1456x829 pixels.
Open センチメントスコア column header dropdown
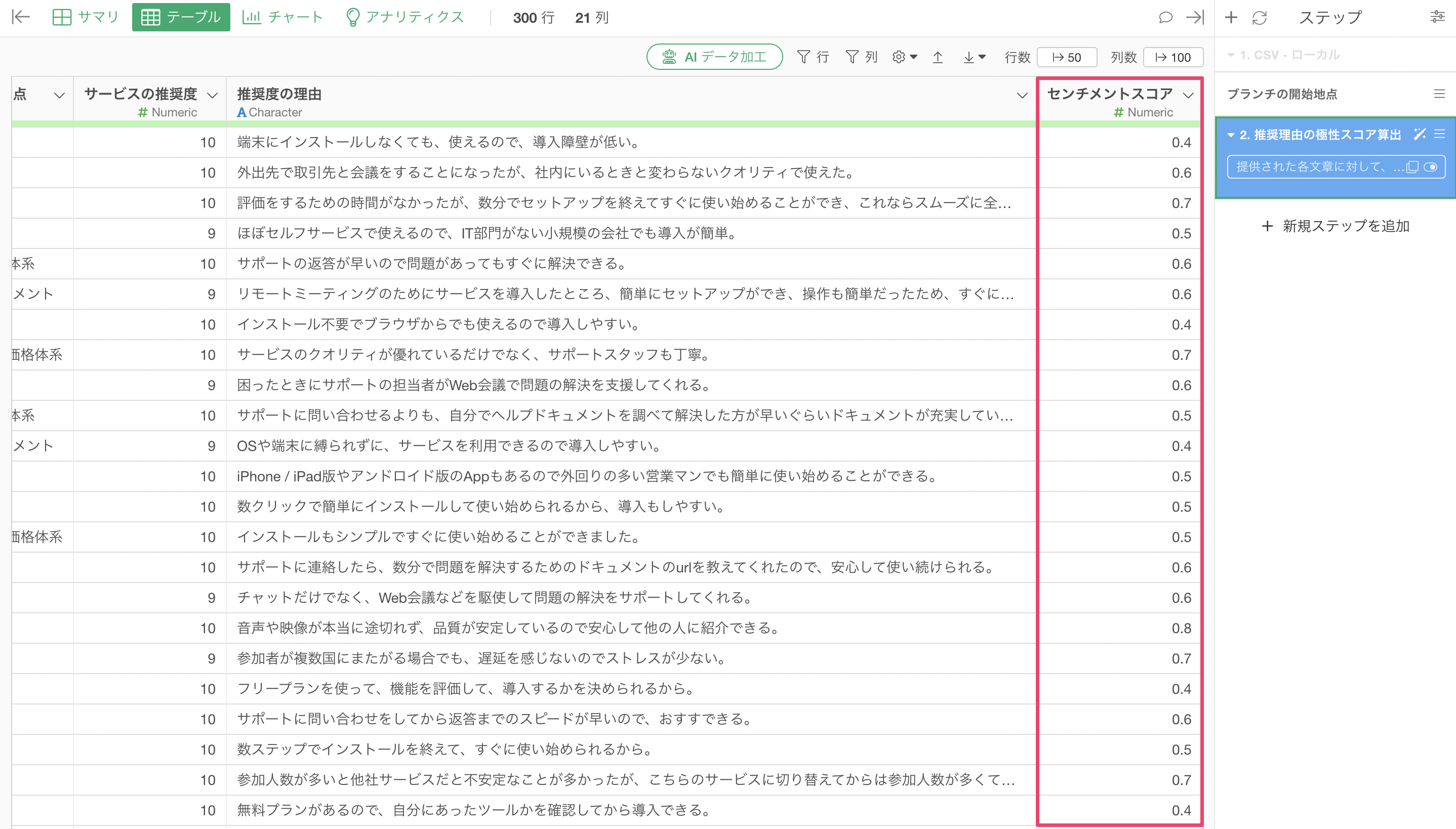(x=1187, y=95)
